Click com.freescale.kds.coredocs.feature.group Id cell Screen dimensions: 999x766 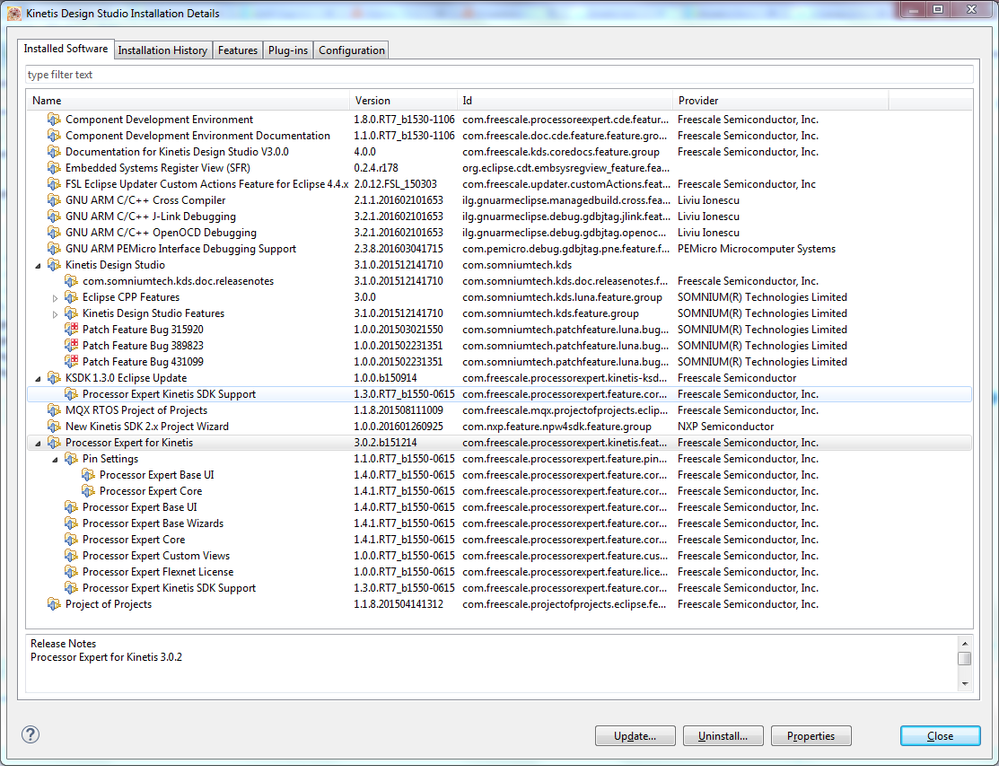pyautogui.click(x=561, y=152)
